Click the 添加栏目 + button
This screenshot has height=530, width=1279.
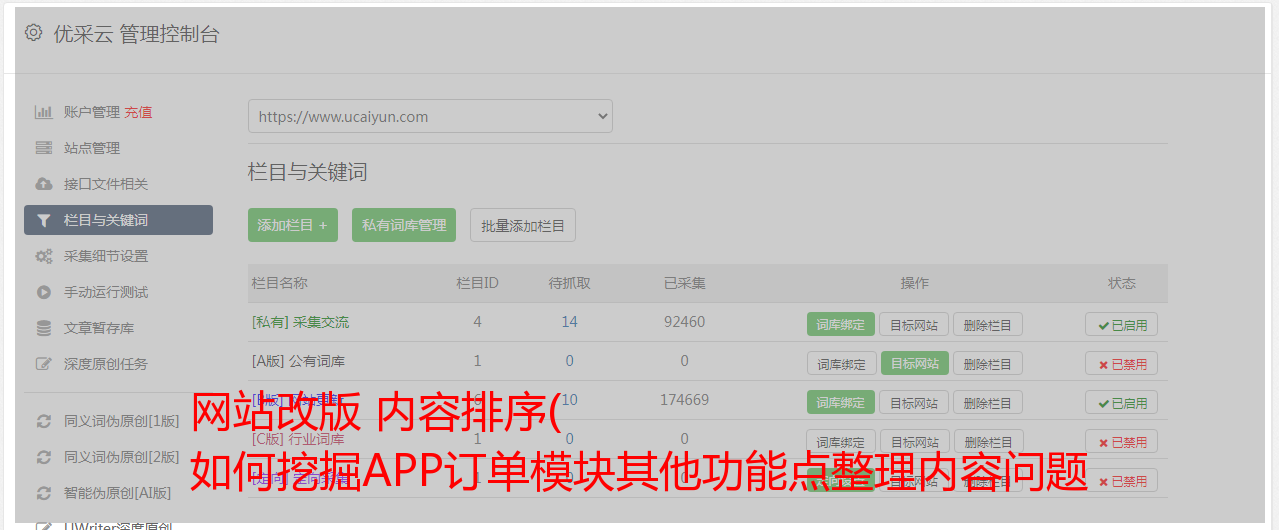tap(293, 225)
